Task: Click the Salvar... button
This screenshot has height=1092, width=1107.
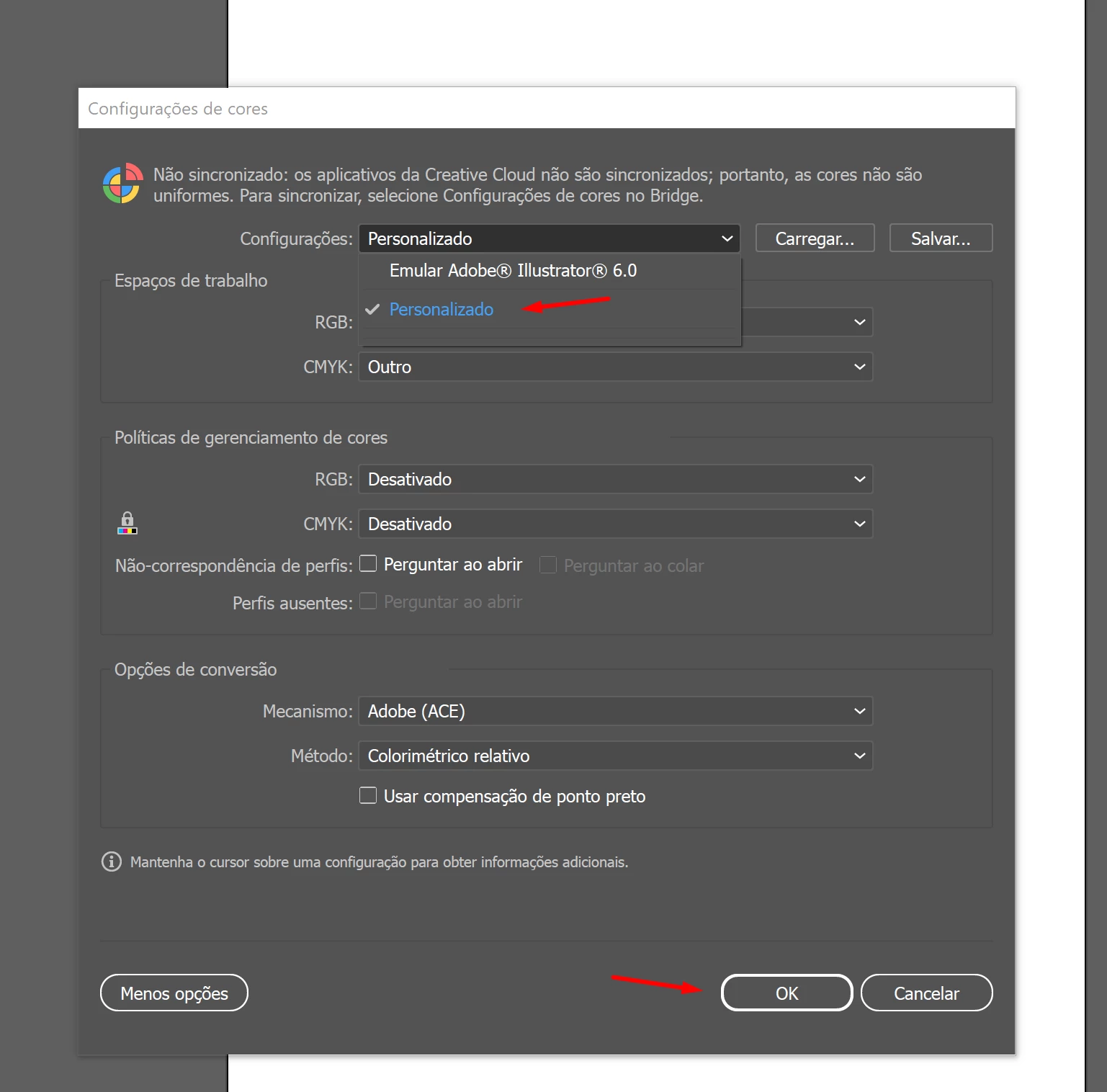Action: click(941, 238)
